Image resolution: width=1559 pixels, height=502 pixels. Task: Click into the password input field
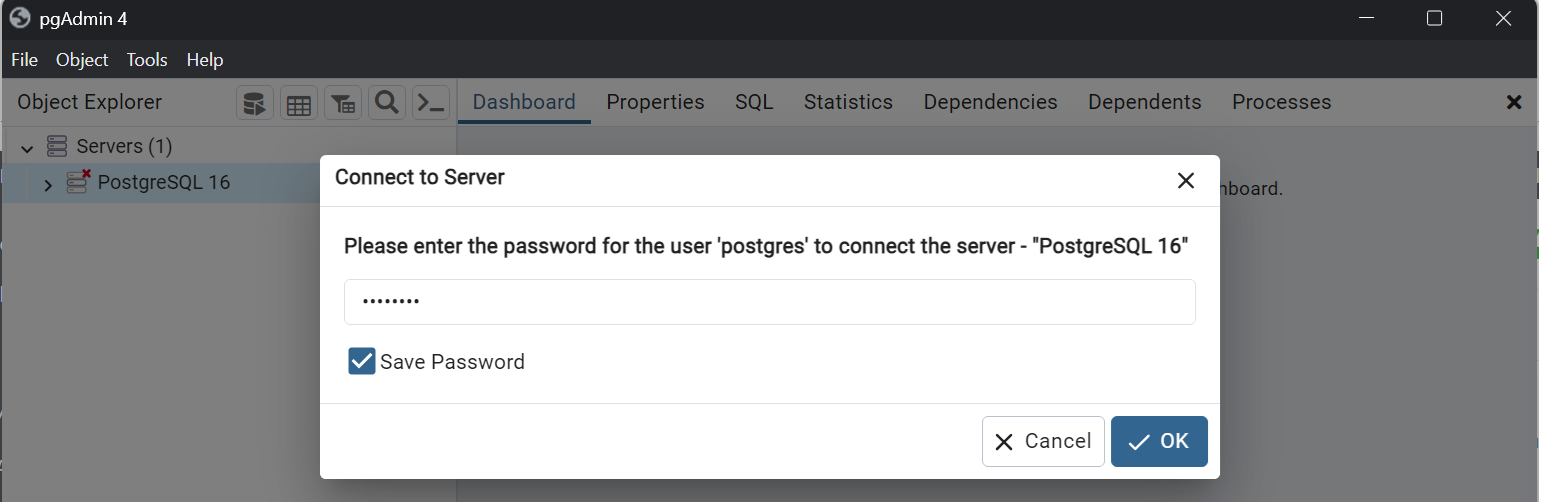click(x=769, y=302)
